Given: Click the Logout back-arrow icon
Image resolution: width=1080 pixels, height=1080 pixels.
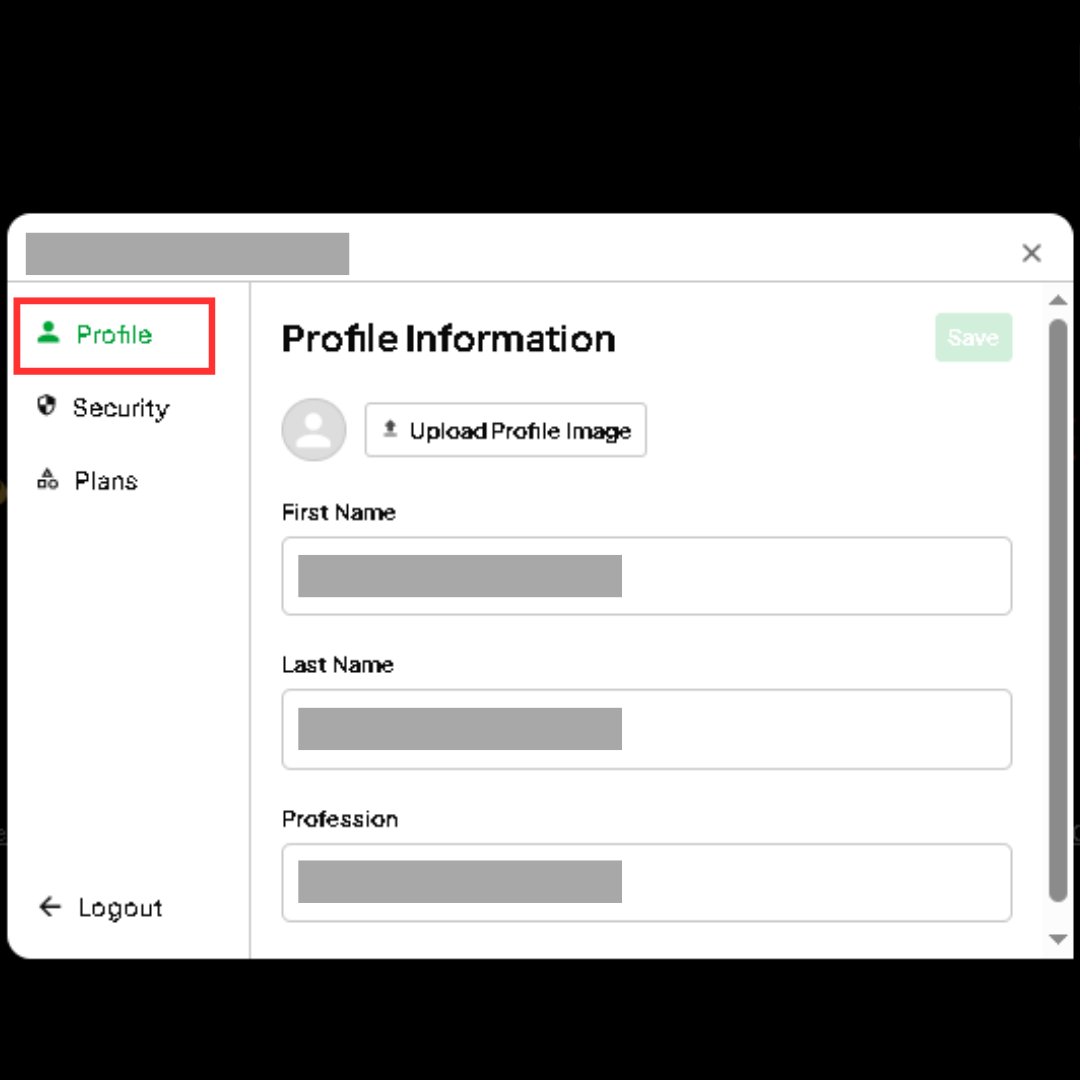Looking at the screenshot, I should click(50, 906).
